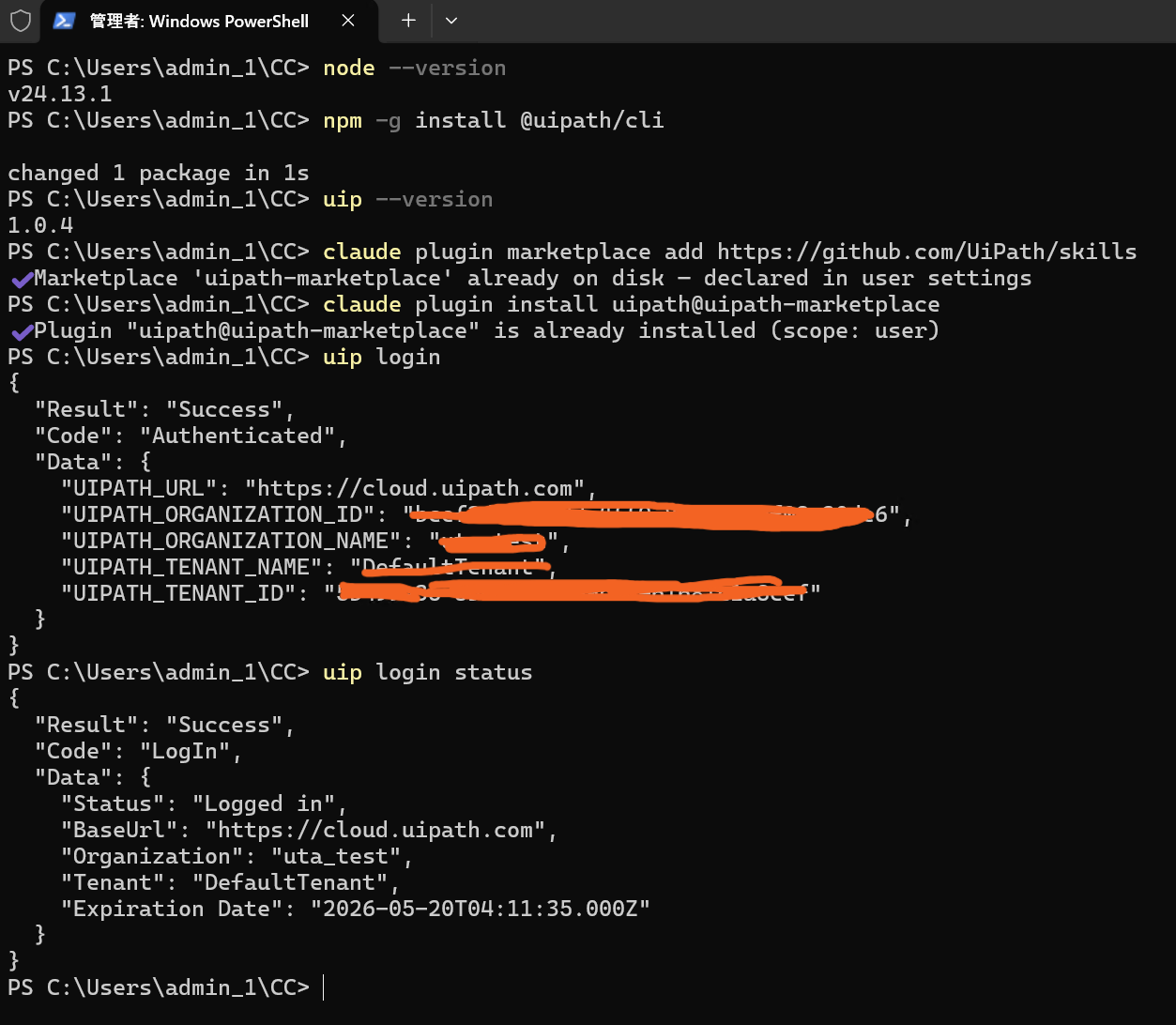Click the "Code": "LogIn" line
The image size is (1176, 1025).
pyautogui.click(x=139, y=751)
